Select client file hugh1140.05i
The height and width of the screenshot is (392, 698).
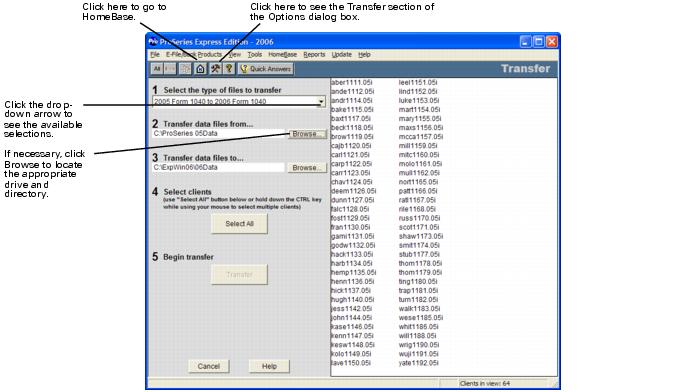tap(353, 299)
